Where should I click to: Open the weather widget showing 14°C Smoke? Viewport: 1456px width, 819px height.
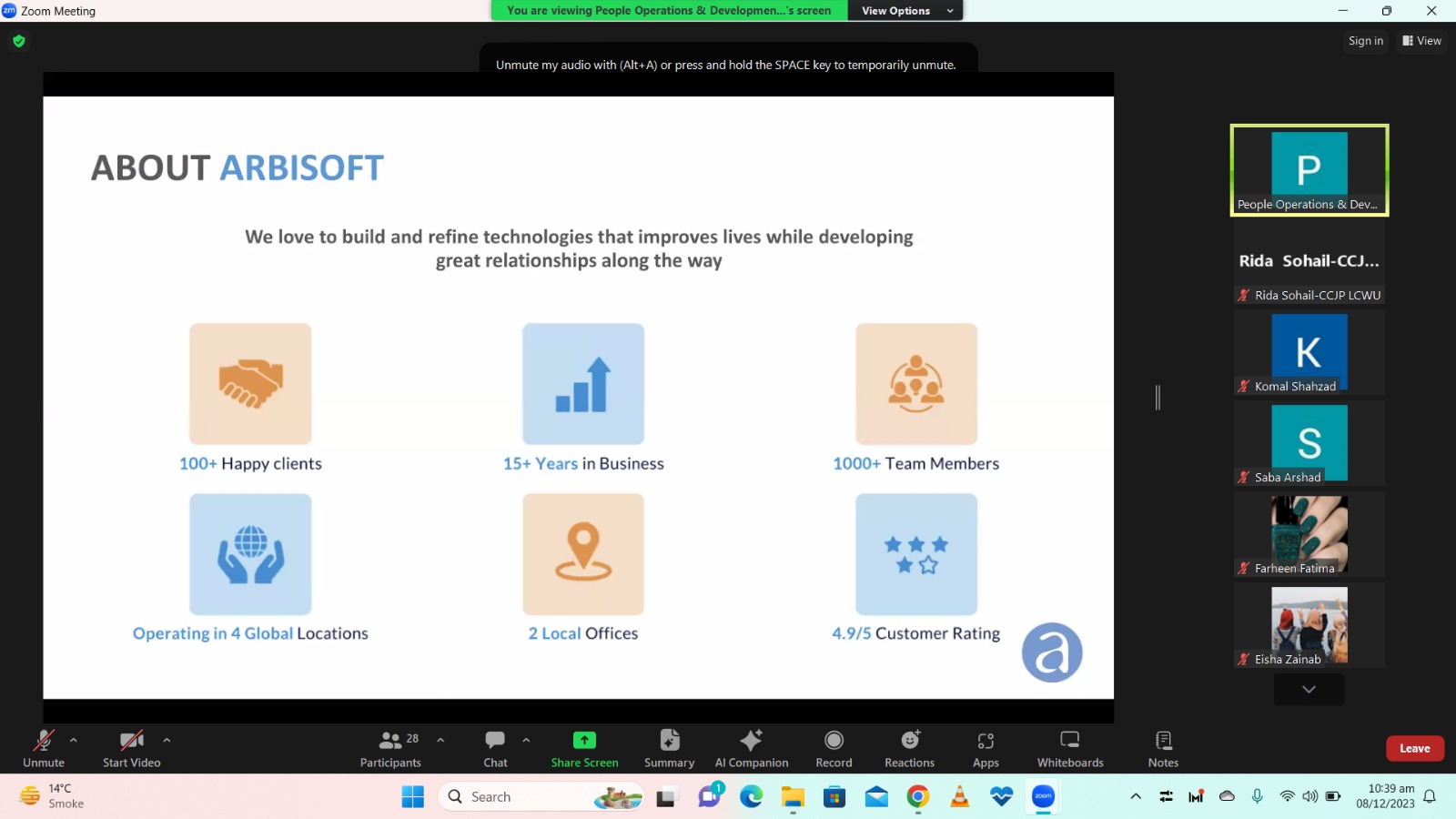tap(53, 796)
